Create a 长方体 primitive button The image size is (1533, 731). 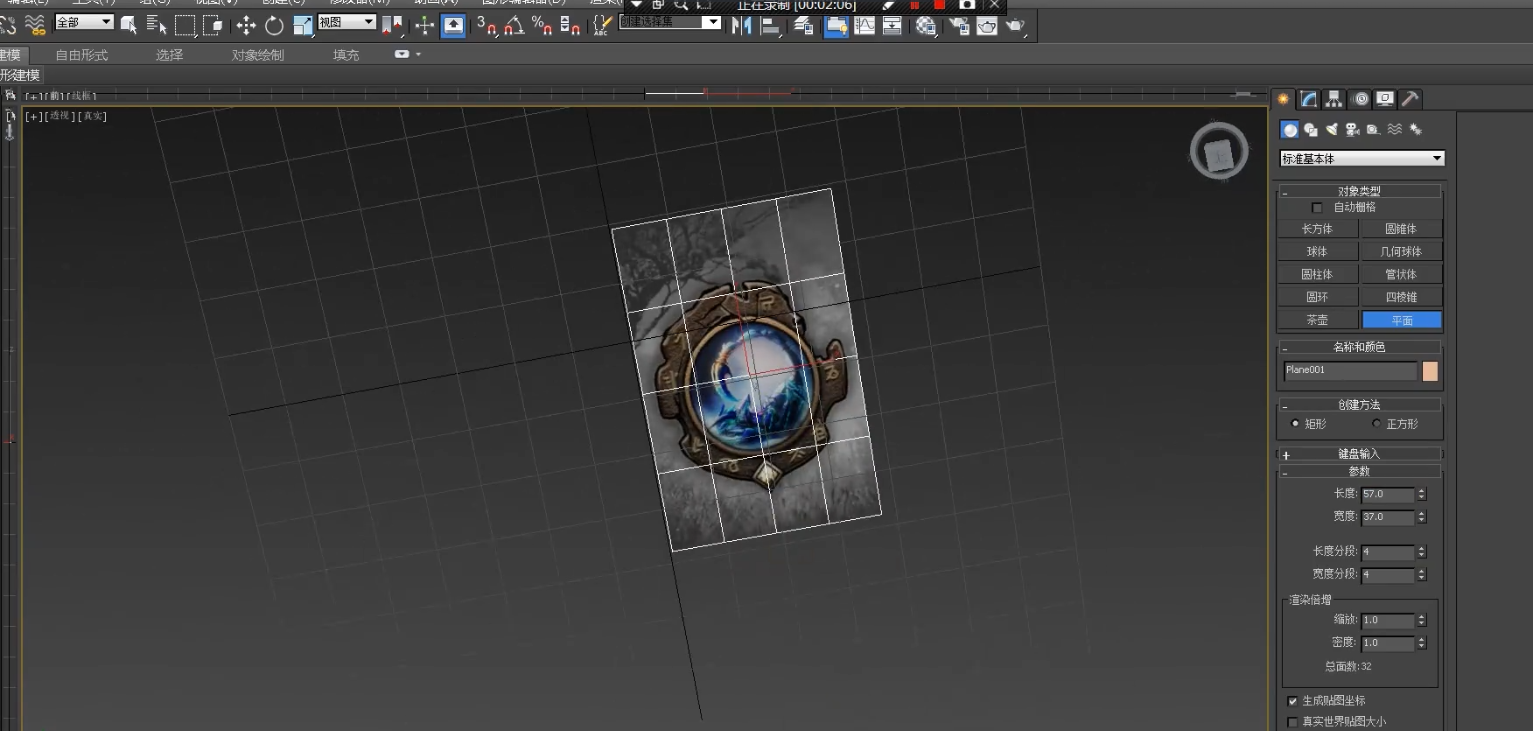(x=1317, y=229)
